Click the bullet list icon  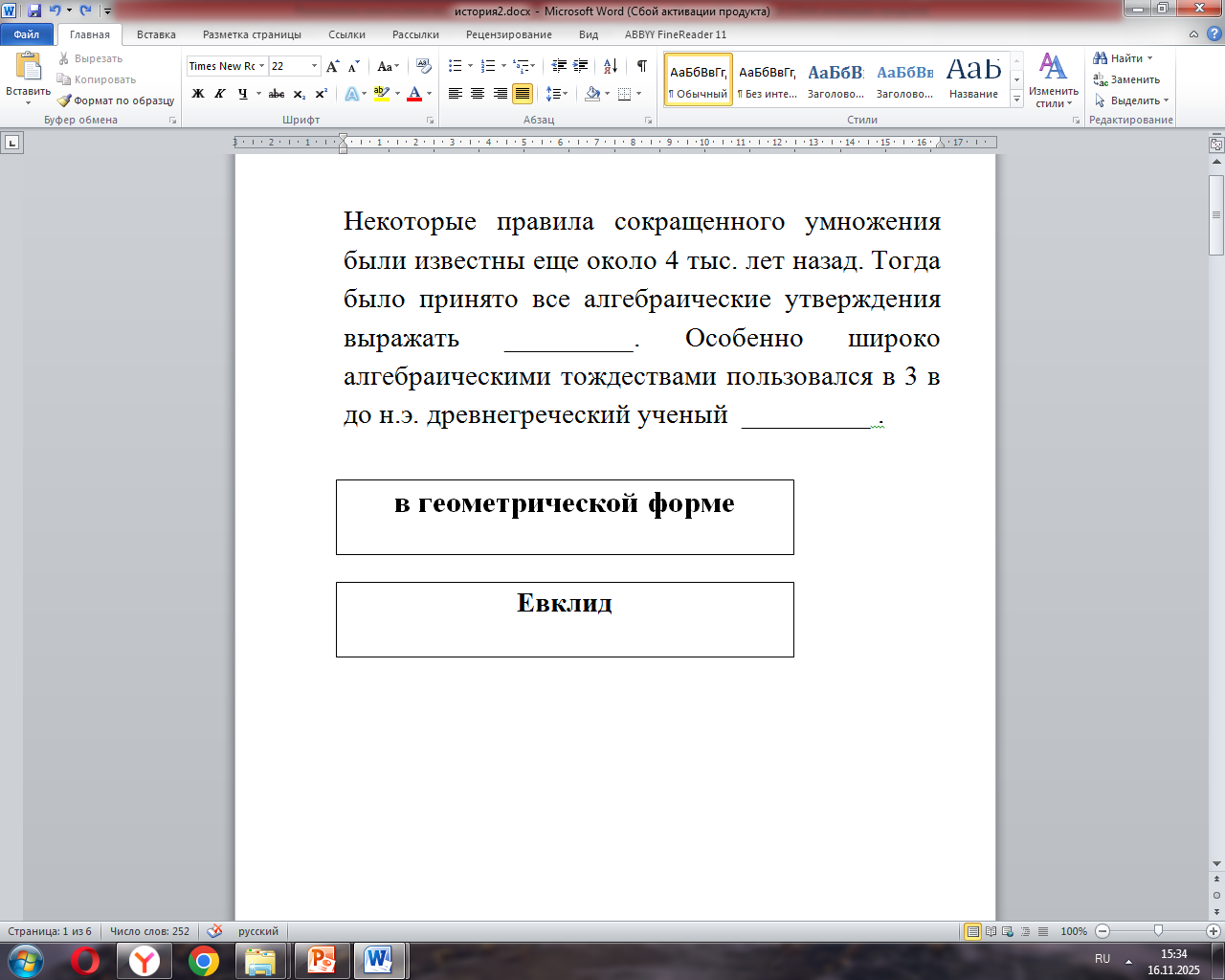pos(456,66)
